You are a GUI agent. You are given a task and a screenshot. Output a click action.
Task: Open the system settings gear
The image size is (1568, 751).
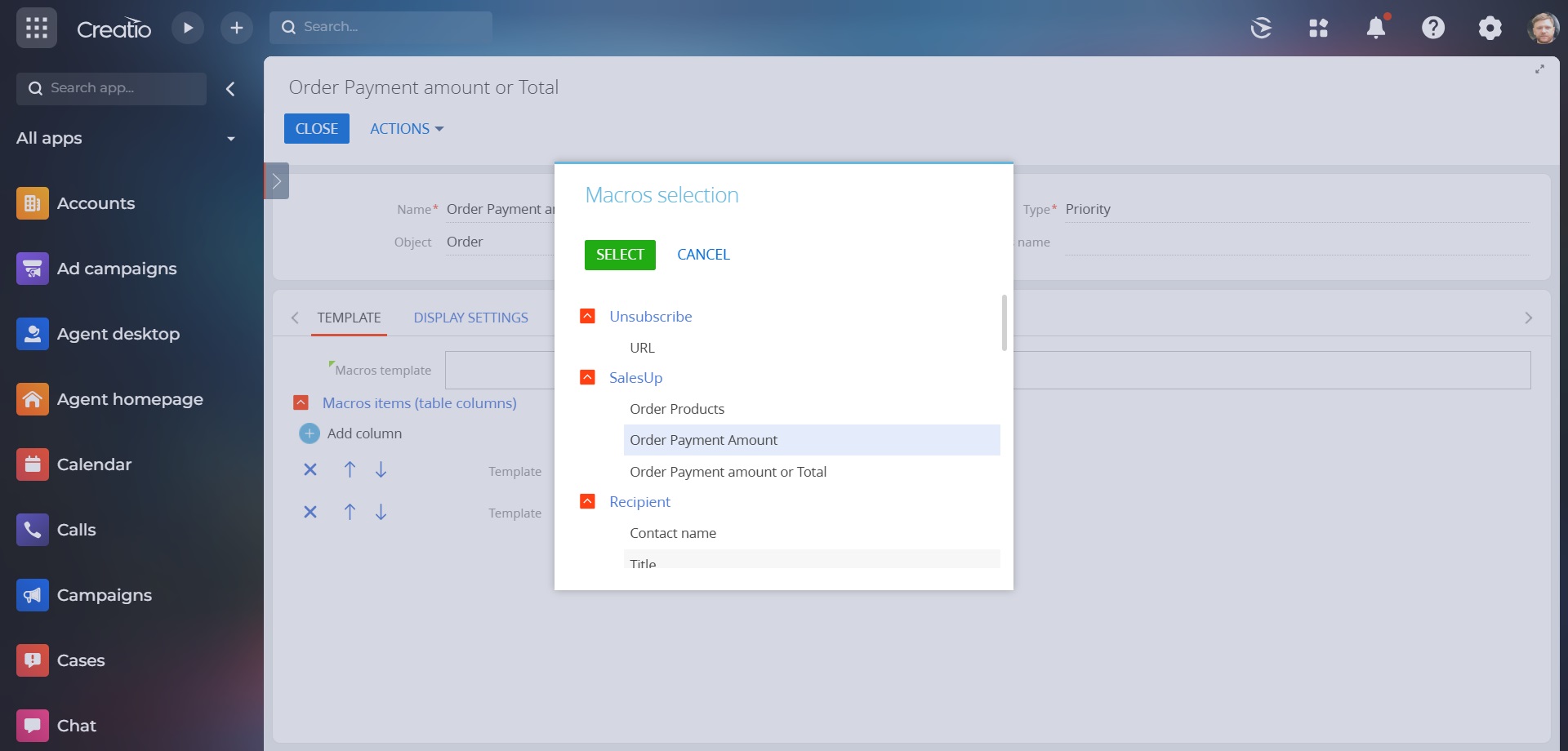(x=1490, y=28)
